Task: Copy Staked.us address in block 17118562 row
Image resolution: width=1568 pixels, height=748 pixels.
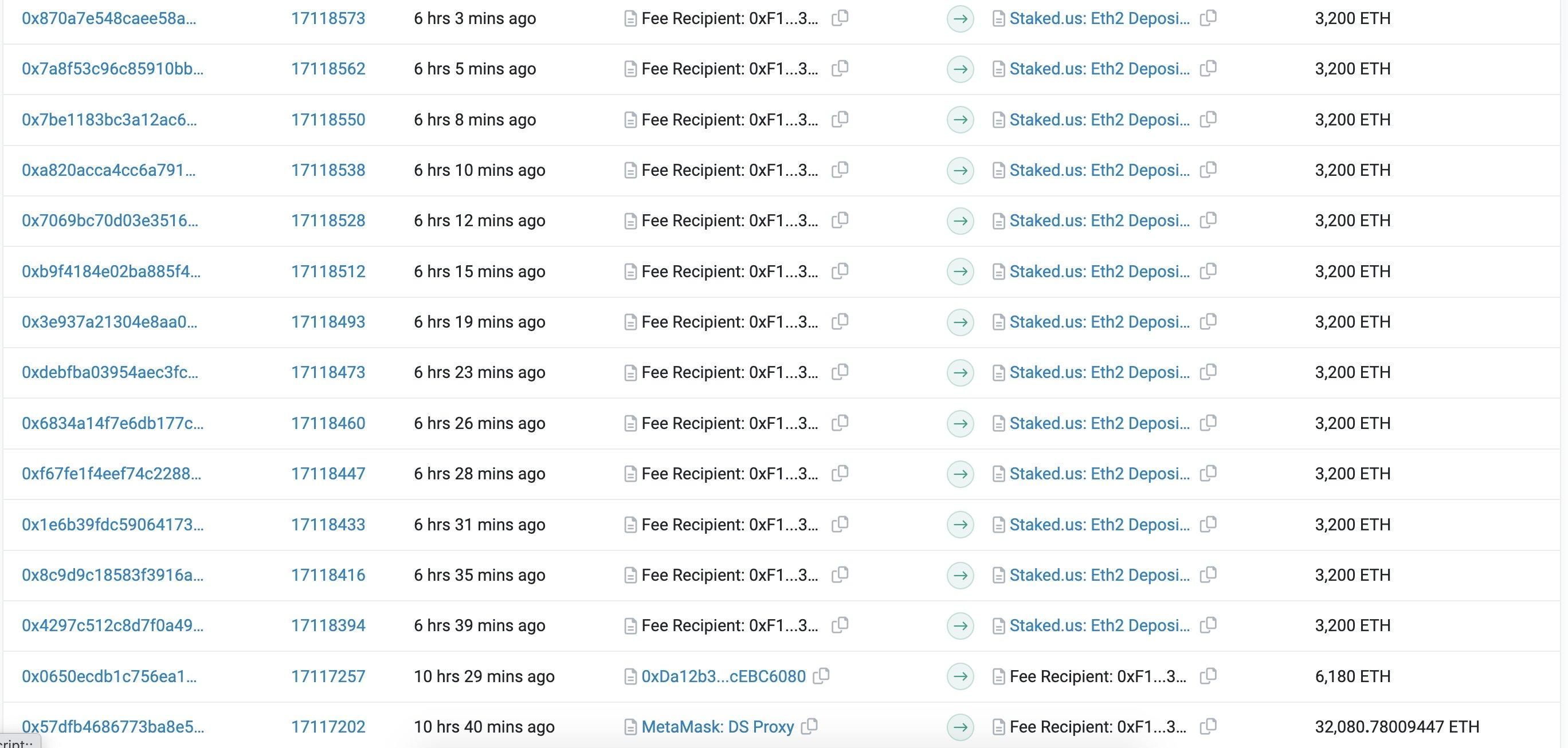Action: 1208,68
